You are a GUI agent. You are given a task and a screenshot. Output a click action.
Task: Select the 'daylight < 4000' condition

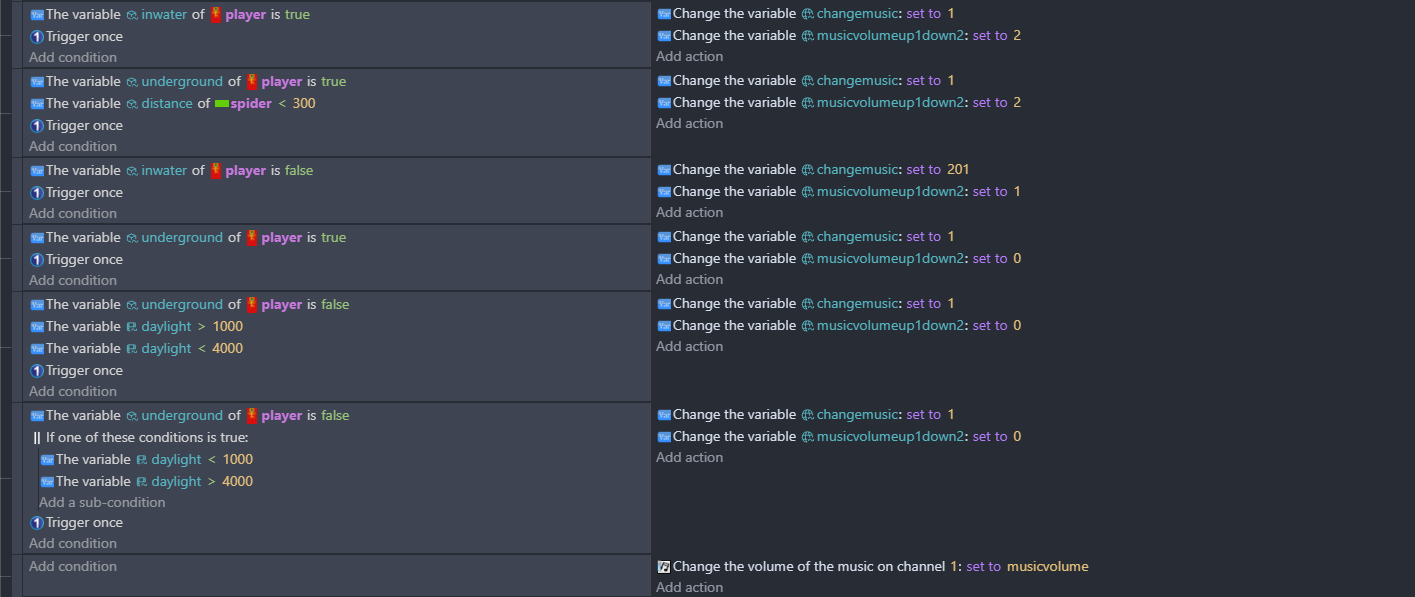[x=144, y=349]
